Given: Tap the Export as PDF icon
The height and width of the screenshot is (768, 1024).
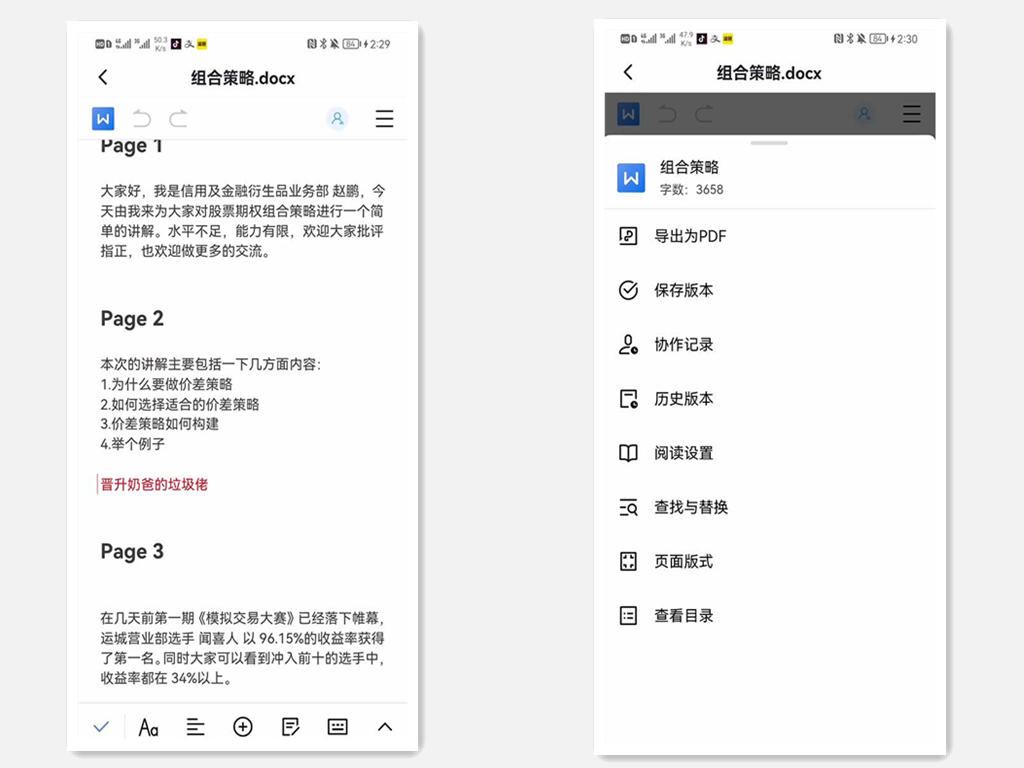Looking at the screenshot, I should pos(627,236).
